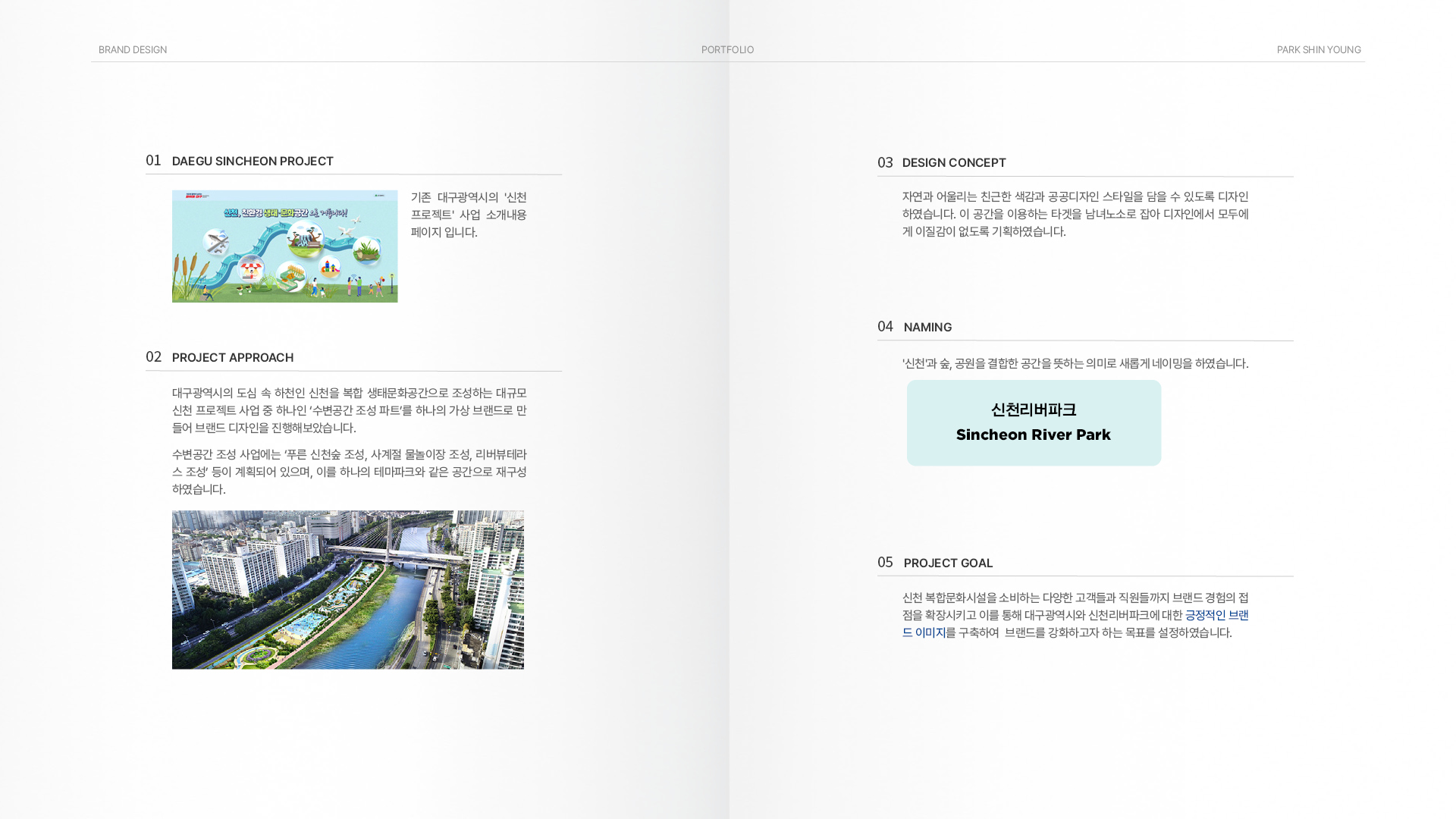Click the sentence starting '신천과 숲, 공원을'
Image resolution: width=1456 pixels, height=819 pixels.
1075,364
